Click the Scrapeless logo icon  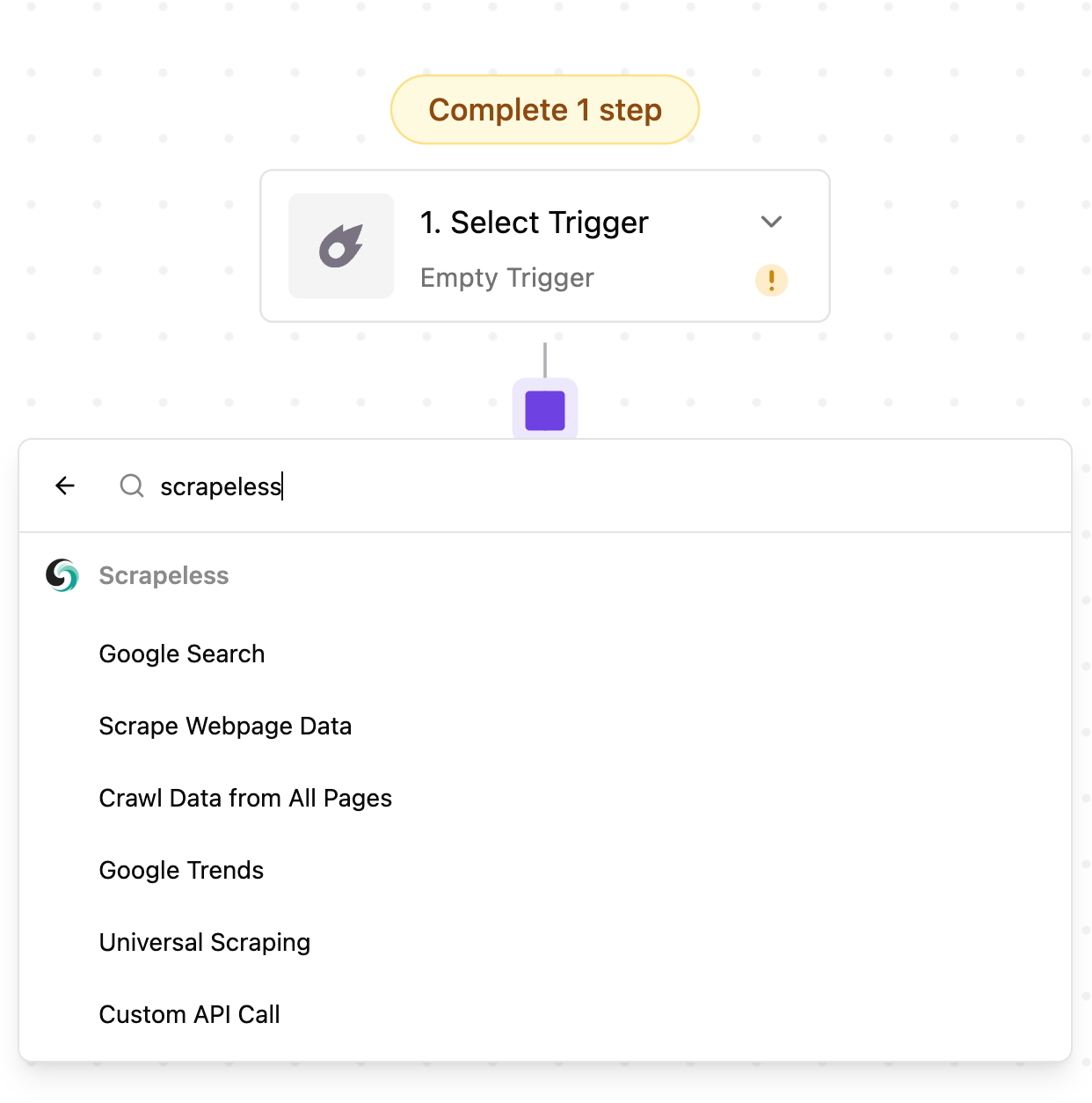point(62,575)
